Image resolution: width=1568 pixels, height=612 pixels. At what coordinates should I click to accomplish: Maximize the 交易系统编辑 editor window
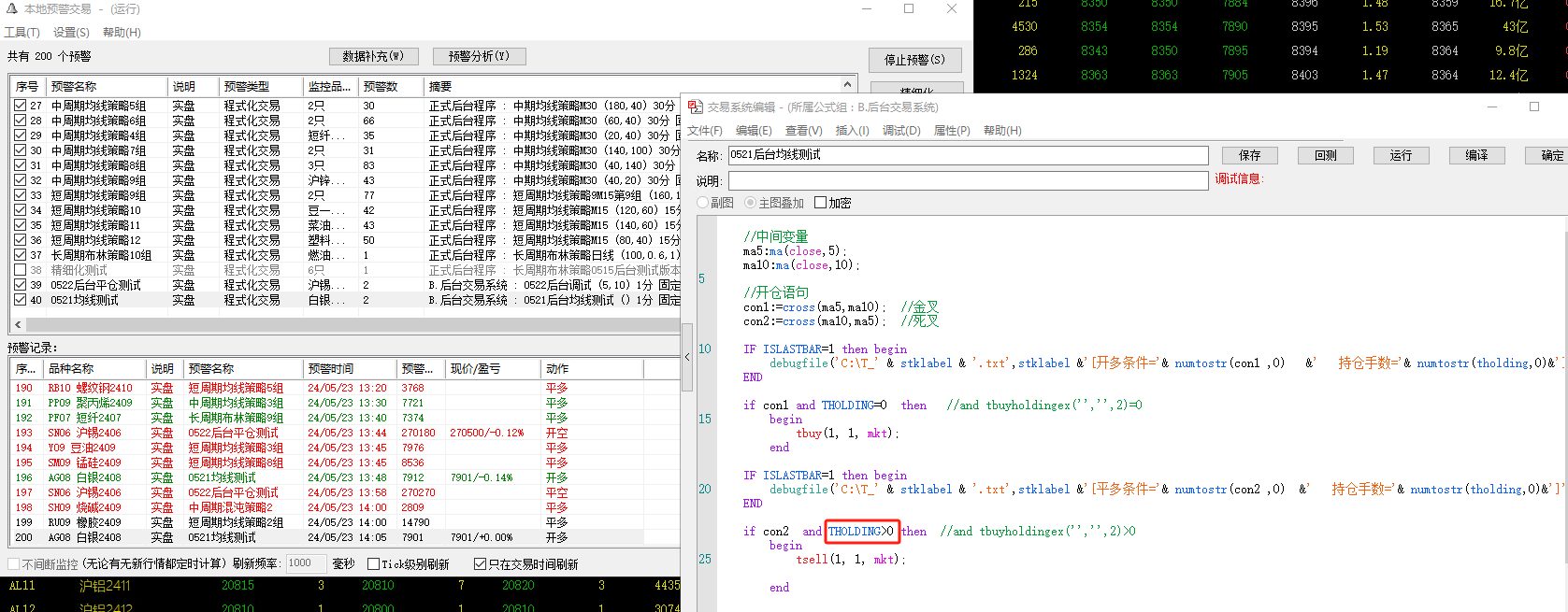click(1533, 107)
